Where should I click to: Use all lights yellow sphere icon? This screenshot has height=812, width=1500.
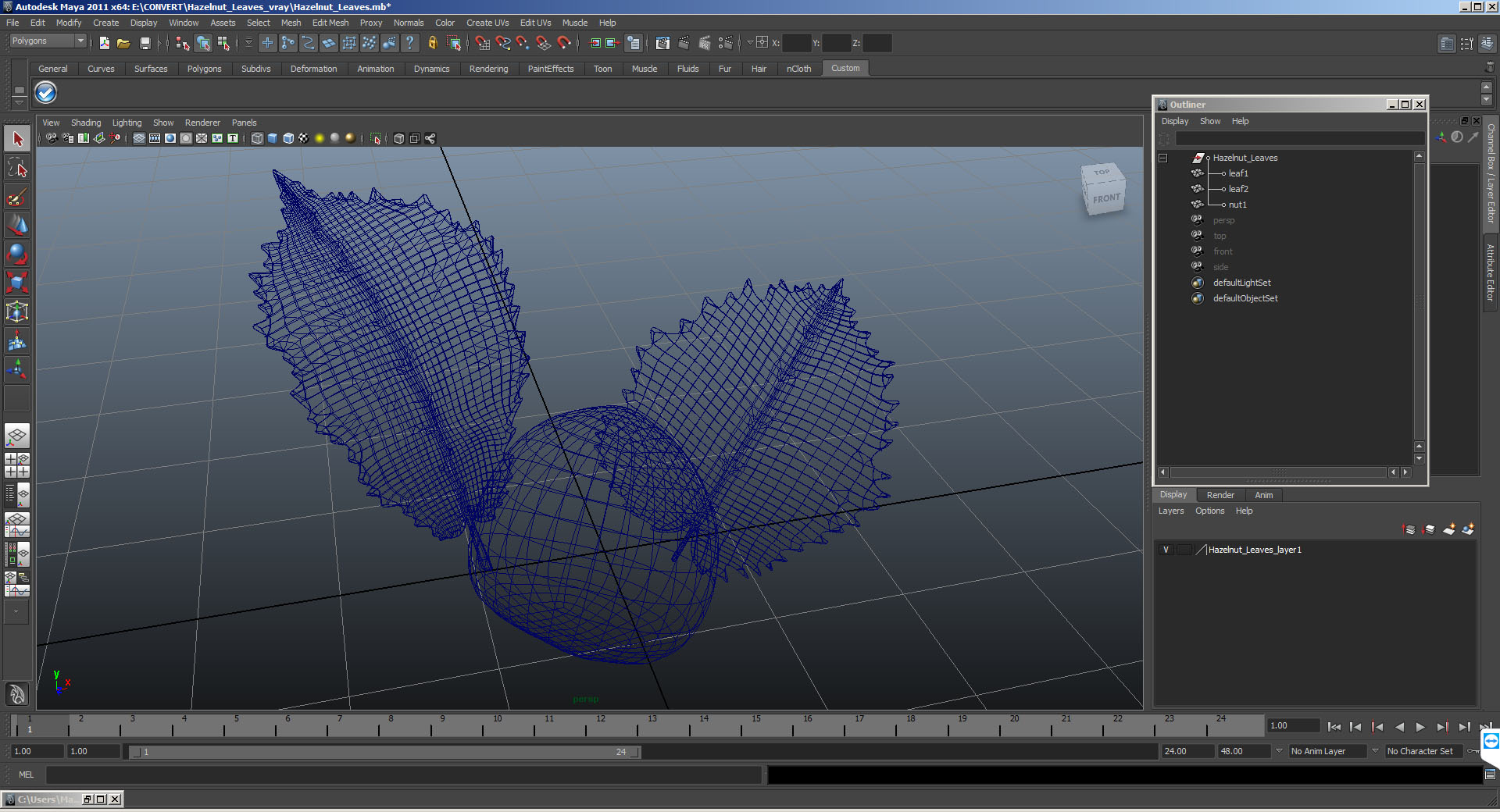click(320, 138)
